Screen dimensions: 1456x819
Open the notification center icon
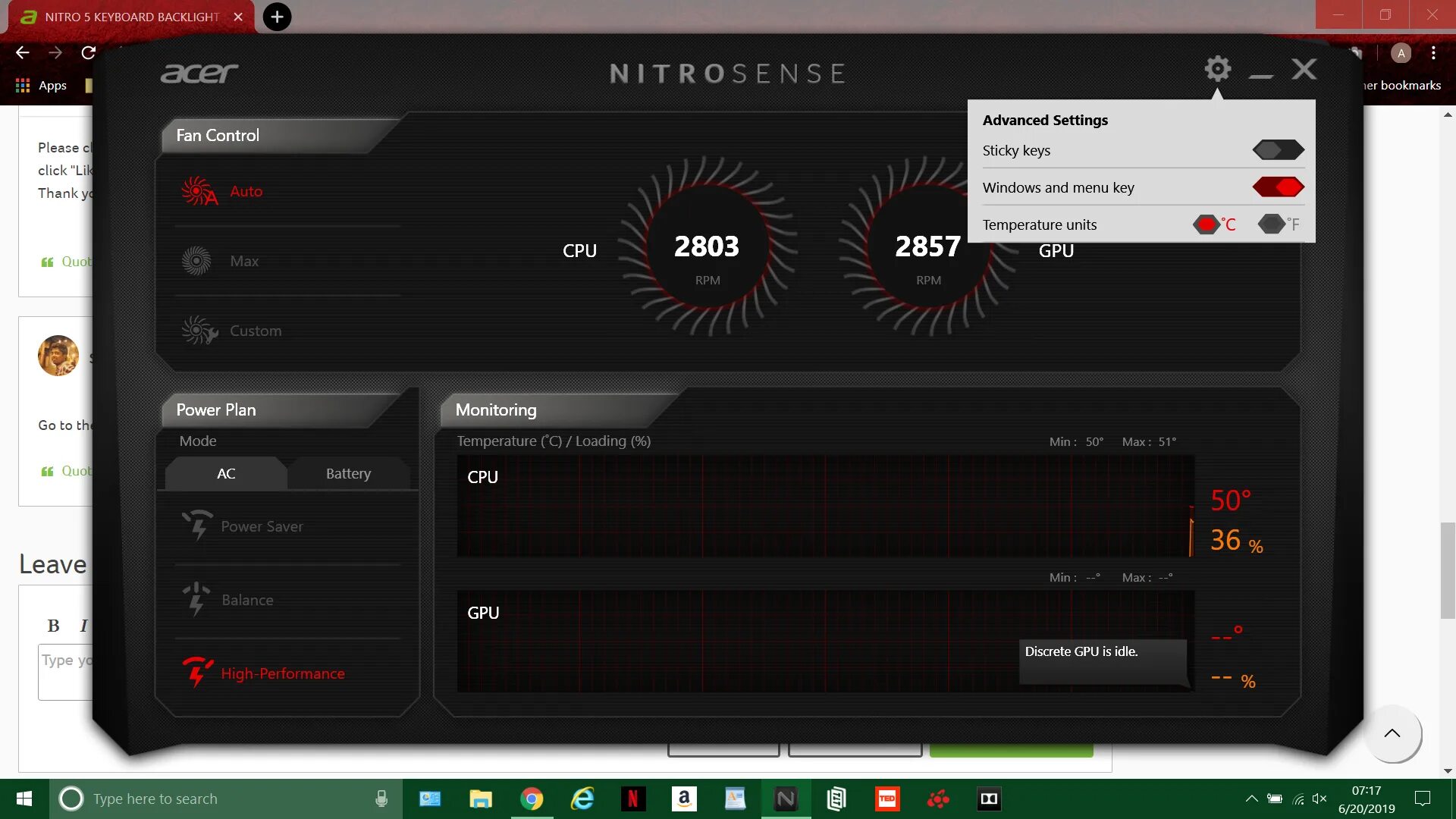coord(1423,799)
